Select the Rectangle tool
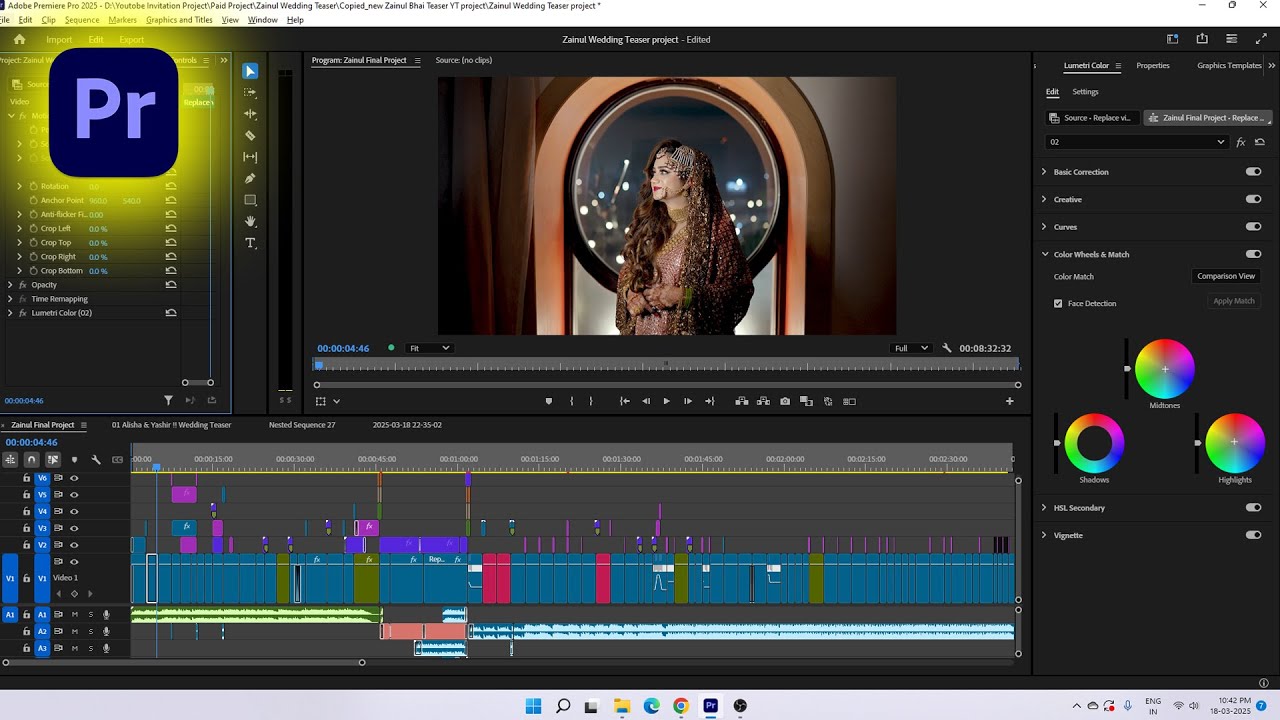Image resolution: width=1280 pixels, height=720 pixels. (250, 200)
